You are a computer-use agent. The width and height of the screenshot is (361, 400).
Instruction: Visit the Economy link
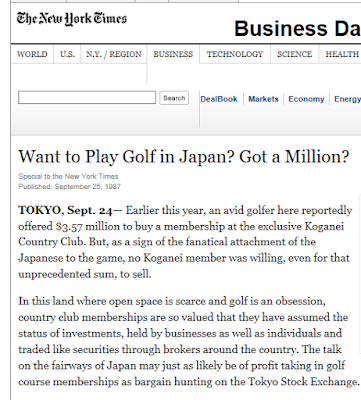tap(306, 99)
